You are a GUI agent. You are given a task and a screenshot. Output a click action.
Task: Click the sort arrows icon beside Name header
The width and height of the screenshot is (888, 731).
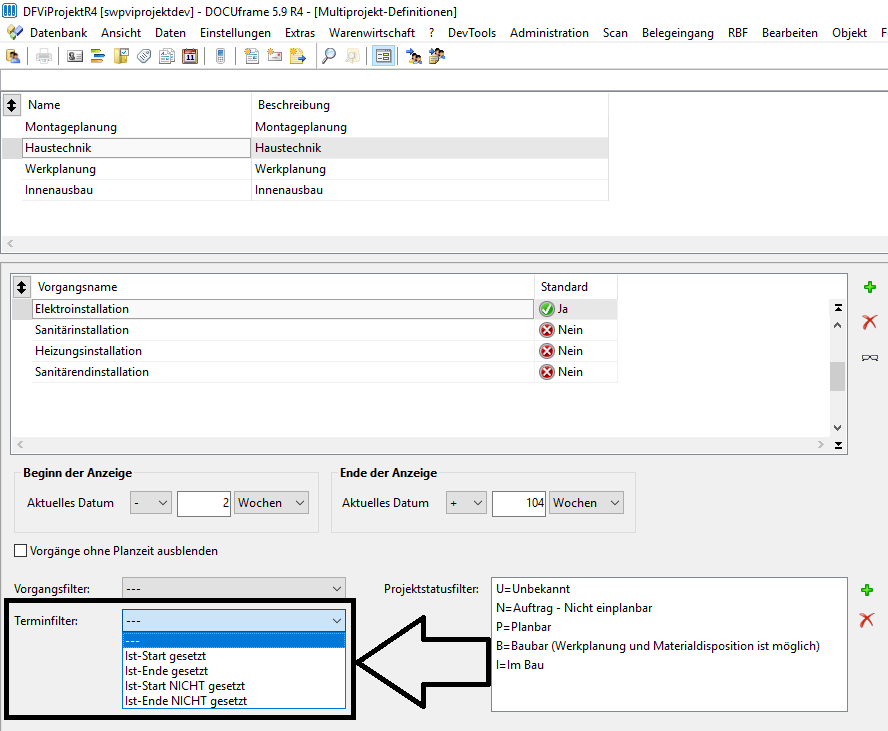[11, 105]
